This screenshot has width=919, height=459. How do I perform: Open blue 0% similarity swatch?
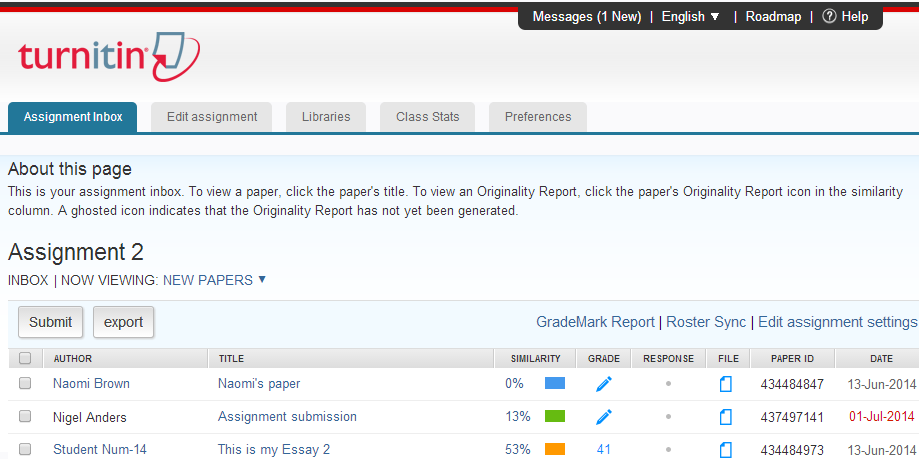point(554,383)
